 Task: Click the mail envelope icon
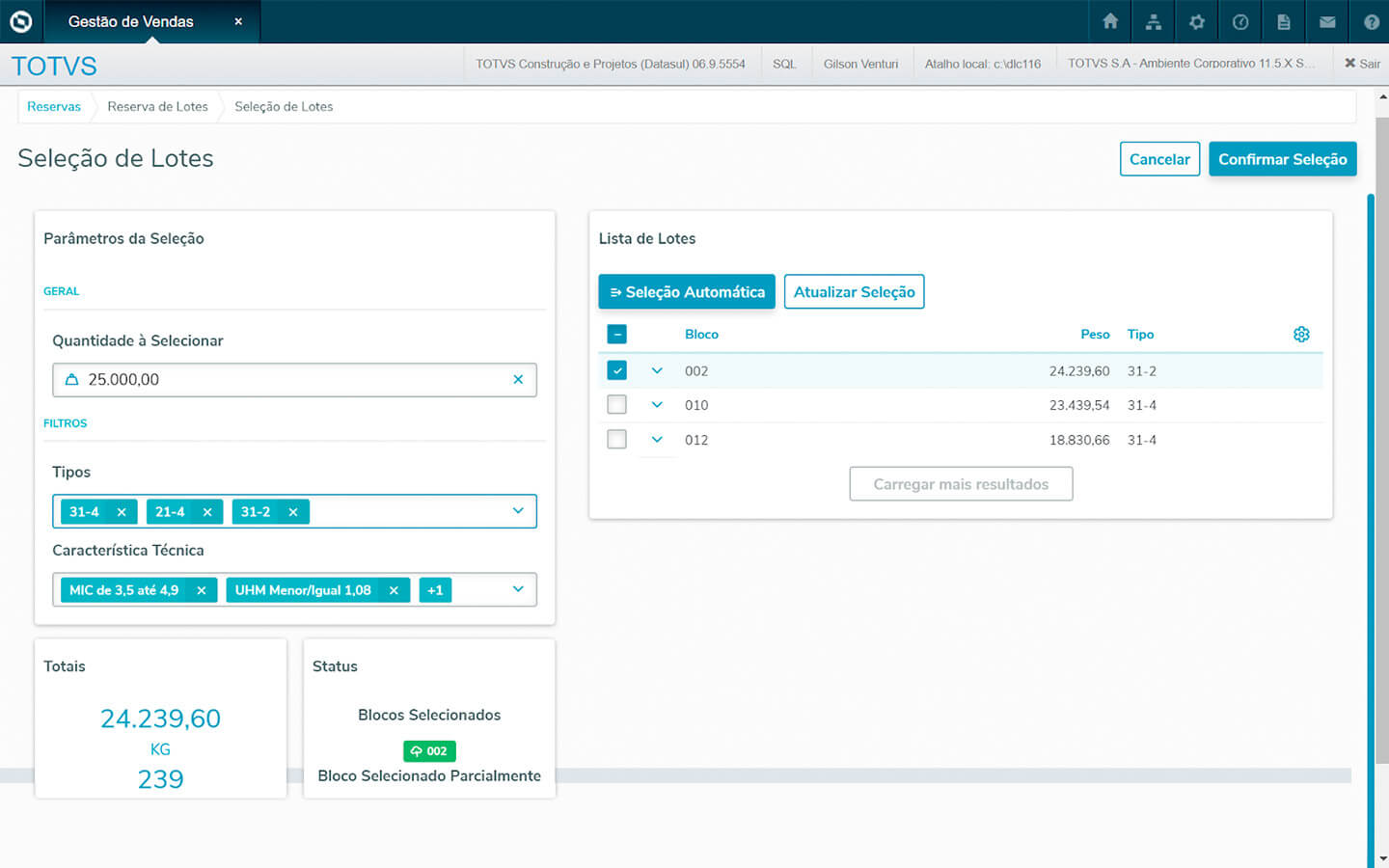(1327, 21)
